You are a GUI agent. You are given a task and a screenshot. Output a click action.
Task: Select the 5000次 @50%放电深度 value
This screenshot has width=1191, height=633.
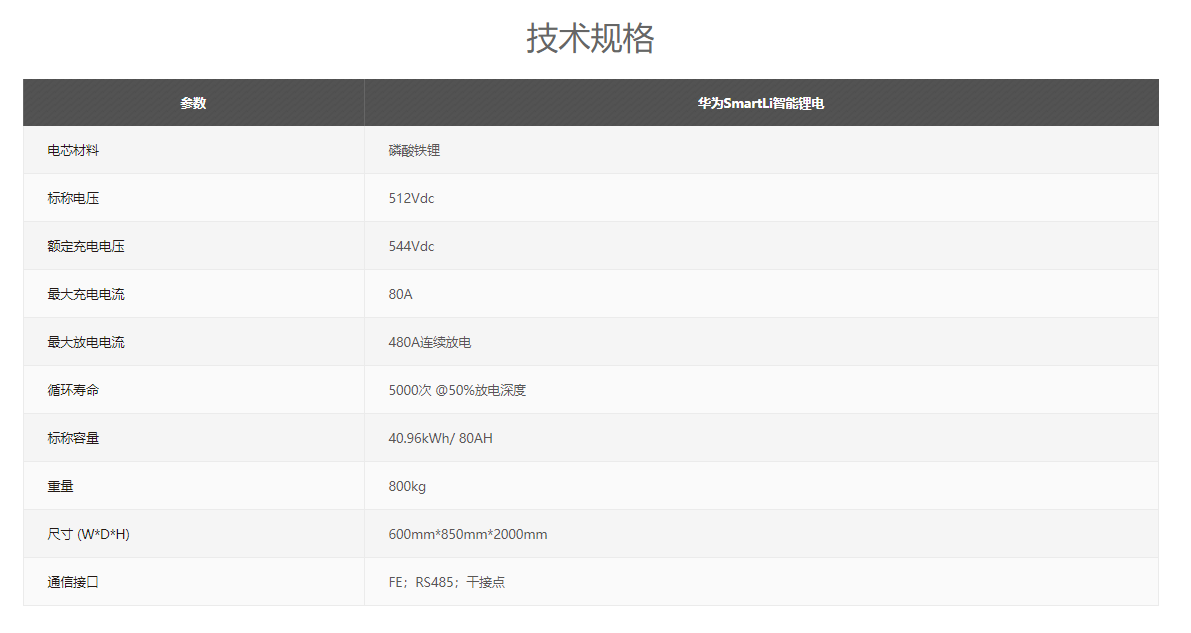457,390
